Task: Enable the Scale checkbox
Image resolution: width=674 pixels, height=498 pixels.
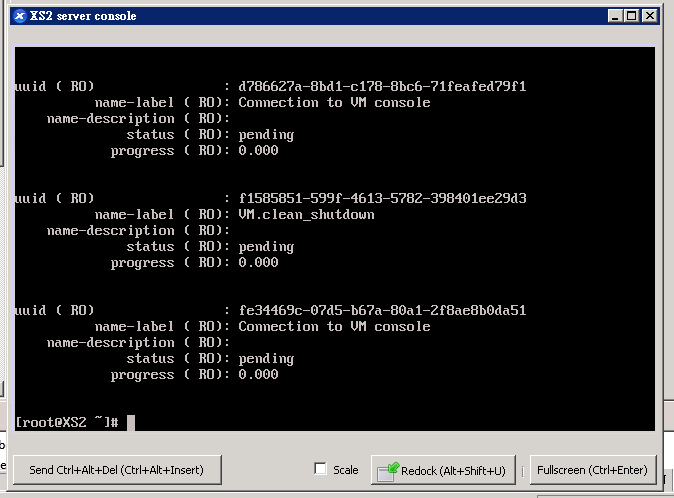Action: [x=320, y=469]
